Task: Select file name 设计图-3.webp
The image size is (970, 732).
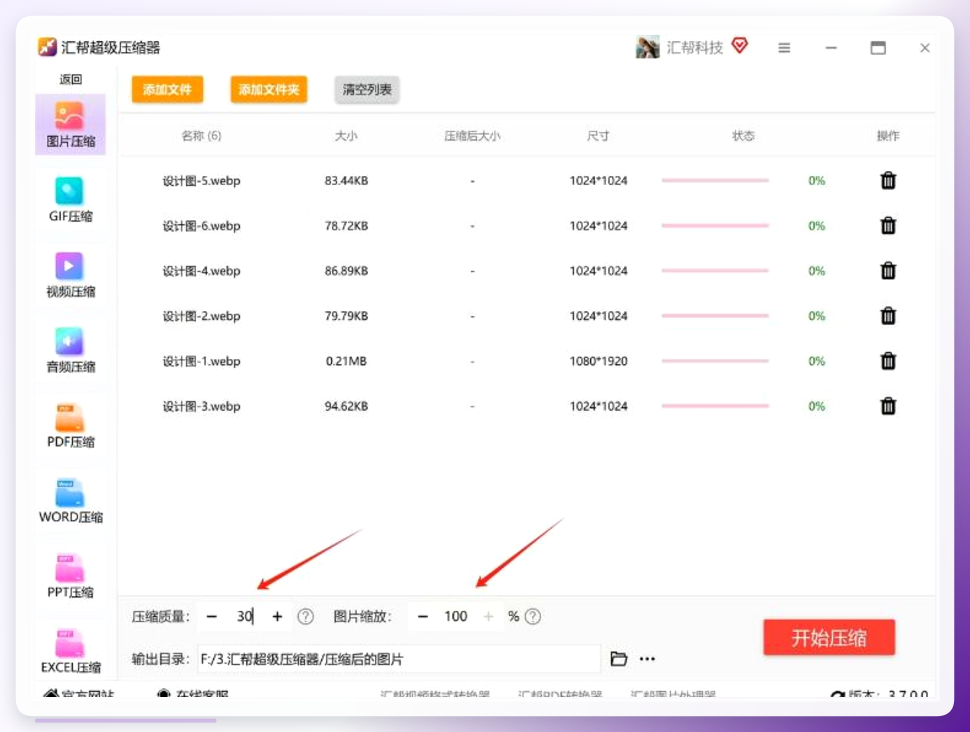Action: pyautogui.click(x=201, y=407)
